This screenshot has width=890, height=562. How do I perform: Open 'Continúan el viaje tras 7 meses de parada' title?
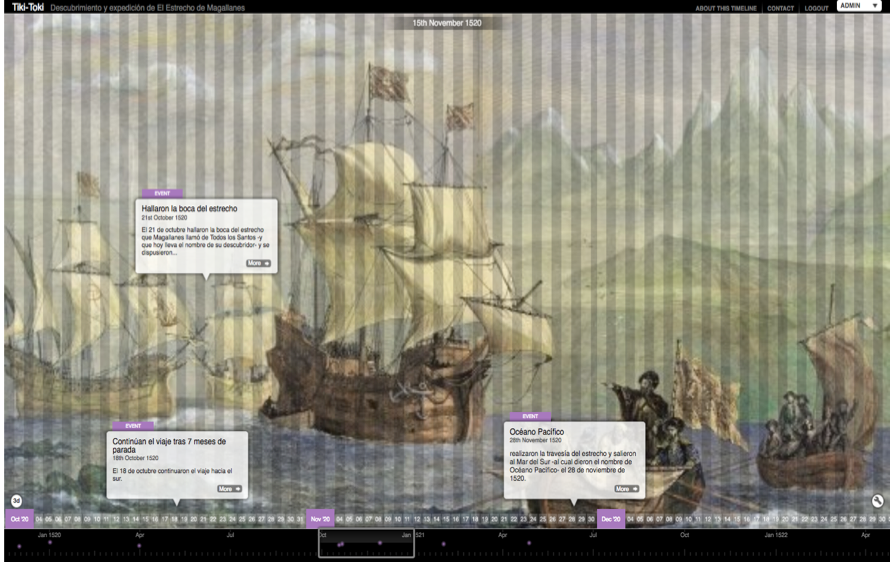169,445
